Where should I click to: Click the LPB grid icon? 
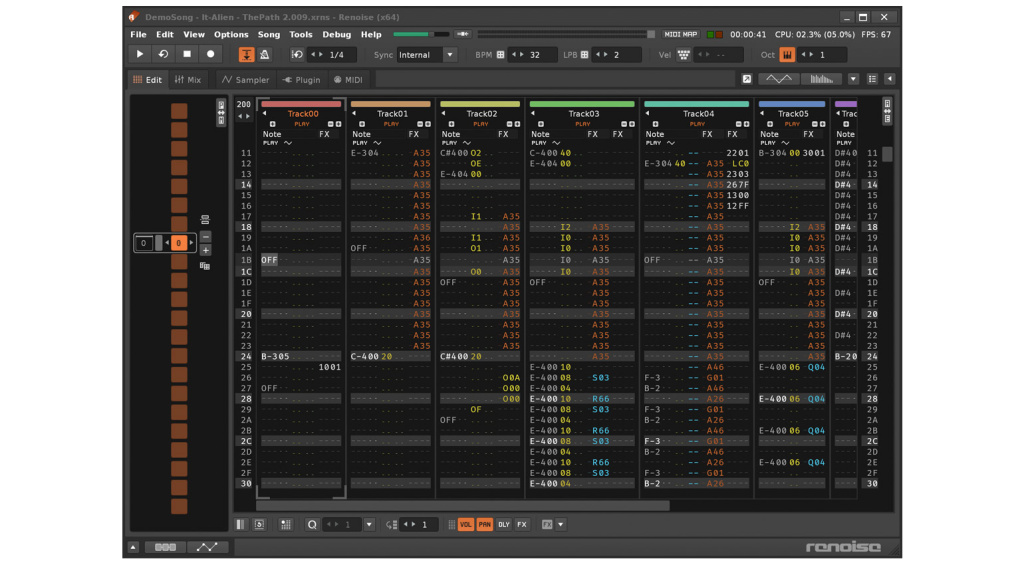pos(584,55)
